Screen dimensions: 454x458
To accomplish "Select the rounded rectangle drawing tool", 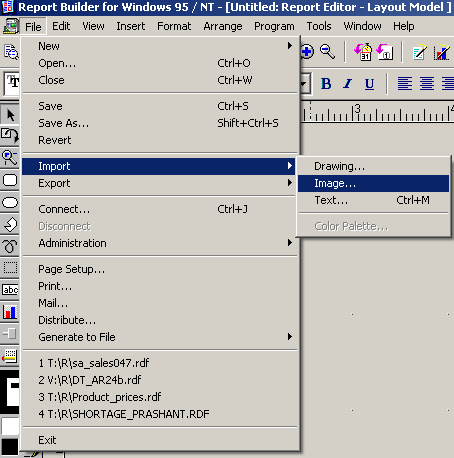I will point(10,180).
